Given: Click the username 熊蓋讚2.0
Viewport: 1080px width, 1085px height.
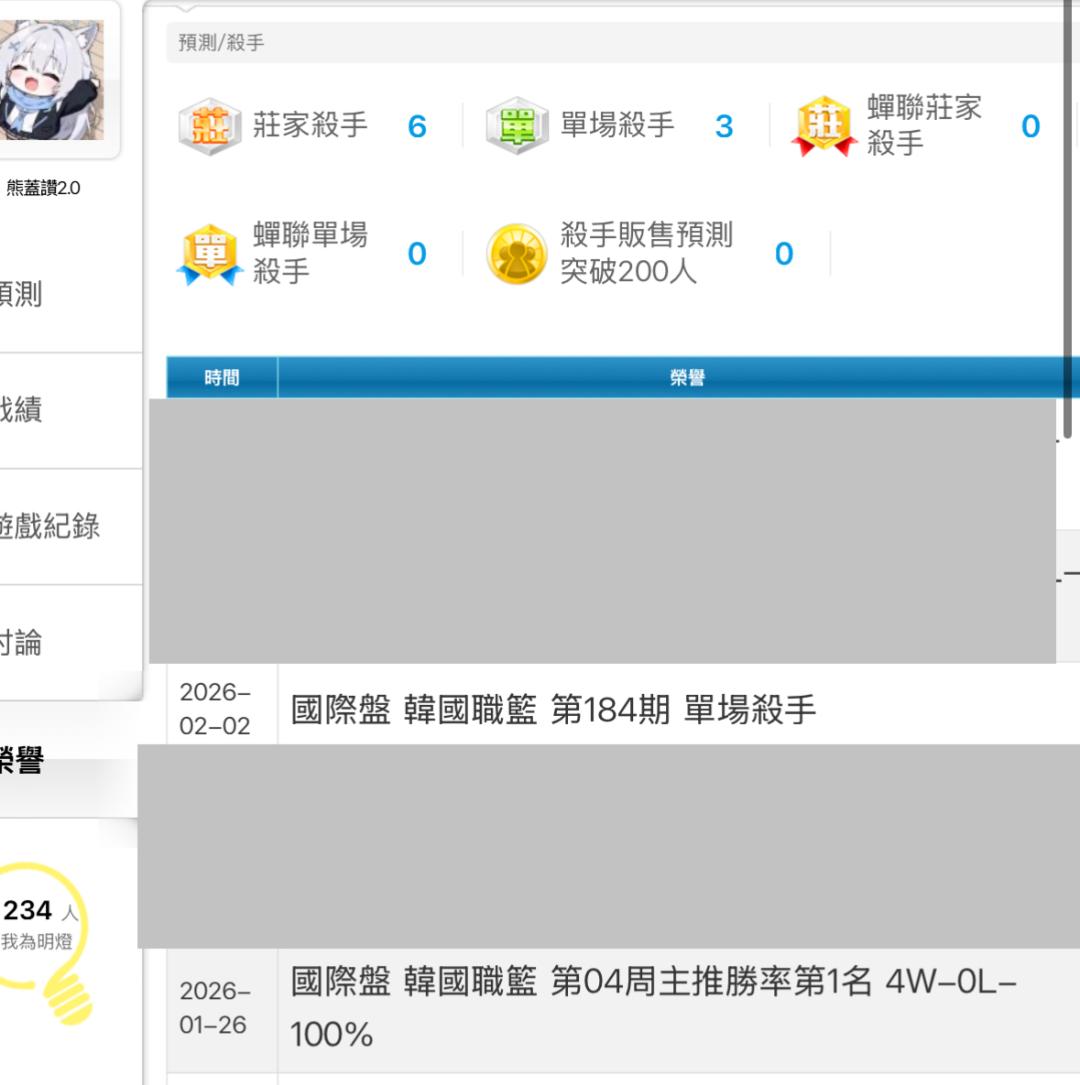Looking at the screenshot, I should point(43,188).
